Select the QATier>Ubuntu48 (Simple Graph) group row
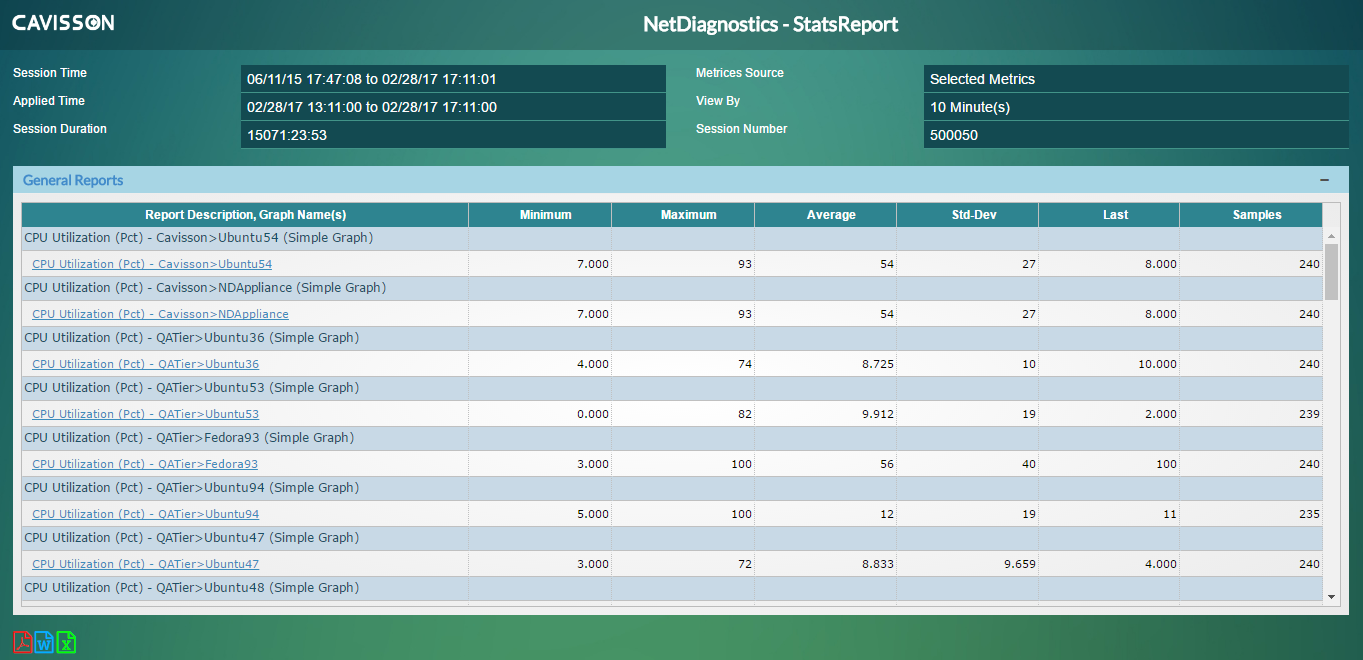The image size is (1363, 660). click(672, 588)
